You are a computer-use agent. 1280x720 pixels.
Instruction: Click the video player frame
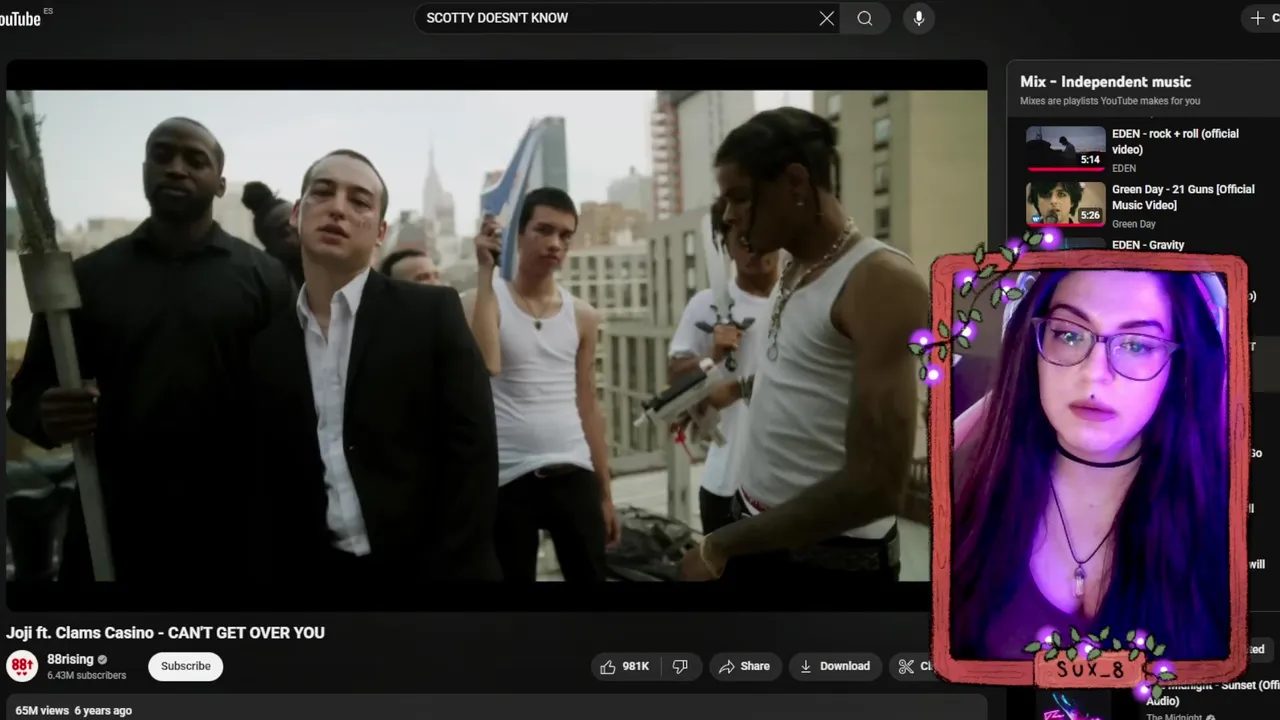point(497,335)
